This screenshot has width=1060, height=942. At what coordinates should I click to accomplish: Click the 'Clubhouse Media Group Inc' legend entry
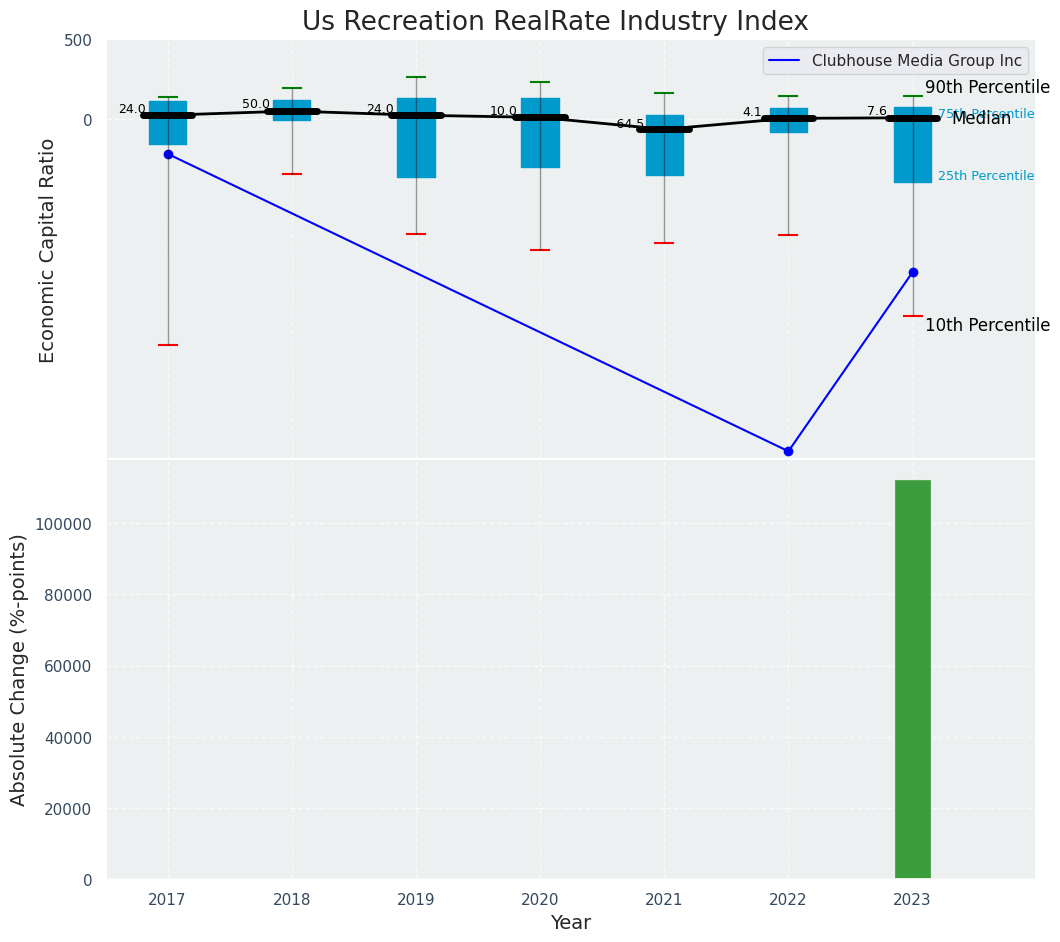(x=896, y=61)
